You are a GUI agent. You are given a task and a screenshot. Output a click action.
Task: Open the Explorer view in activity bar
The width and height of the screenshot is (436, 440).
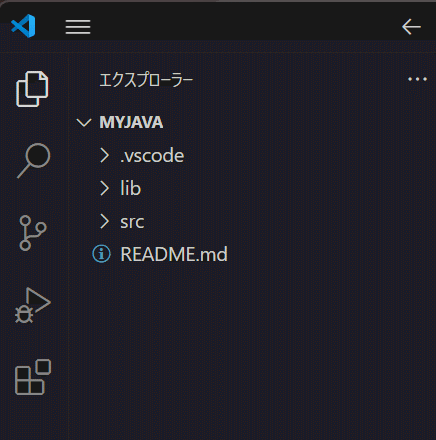[x=32, y=89]
